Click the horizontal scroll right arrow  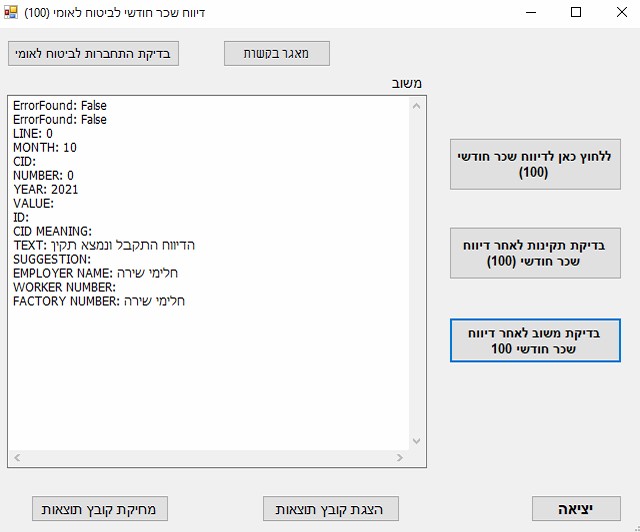(x=400, y=458)
